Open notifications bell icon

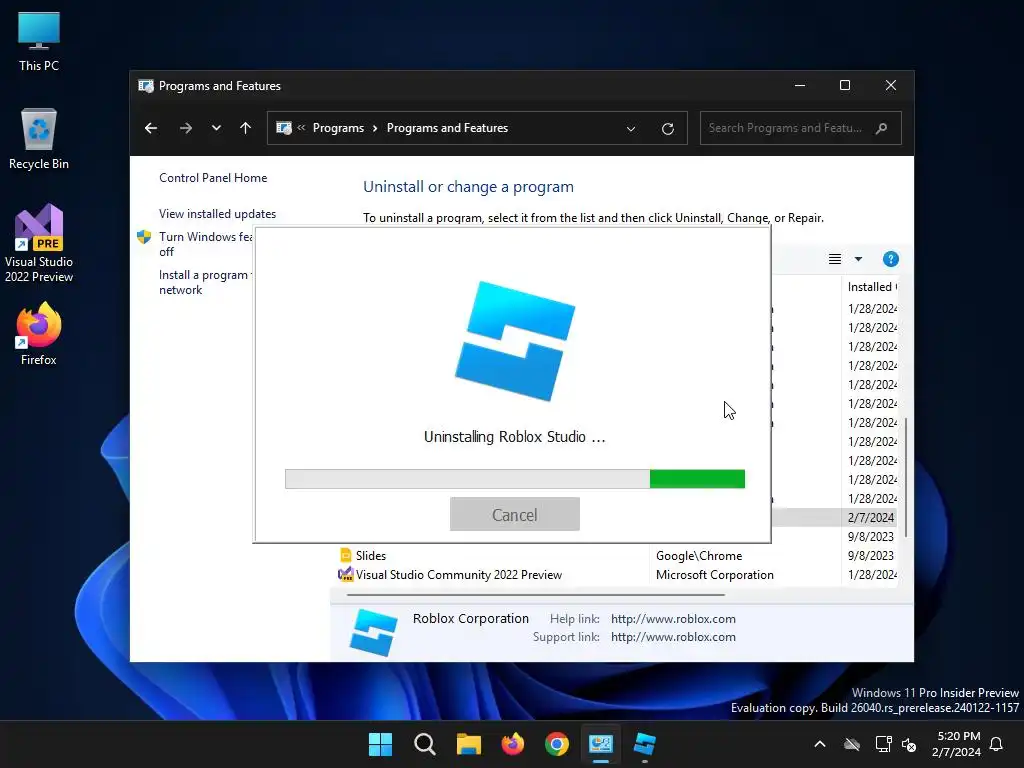click(997, 744)
